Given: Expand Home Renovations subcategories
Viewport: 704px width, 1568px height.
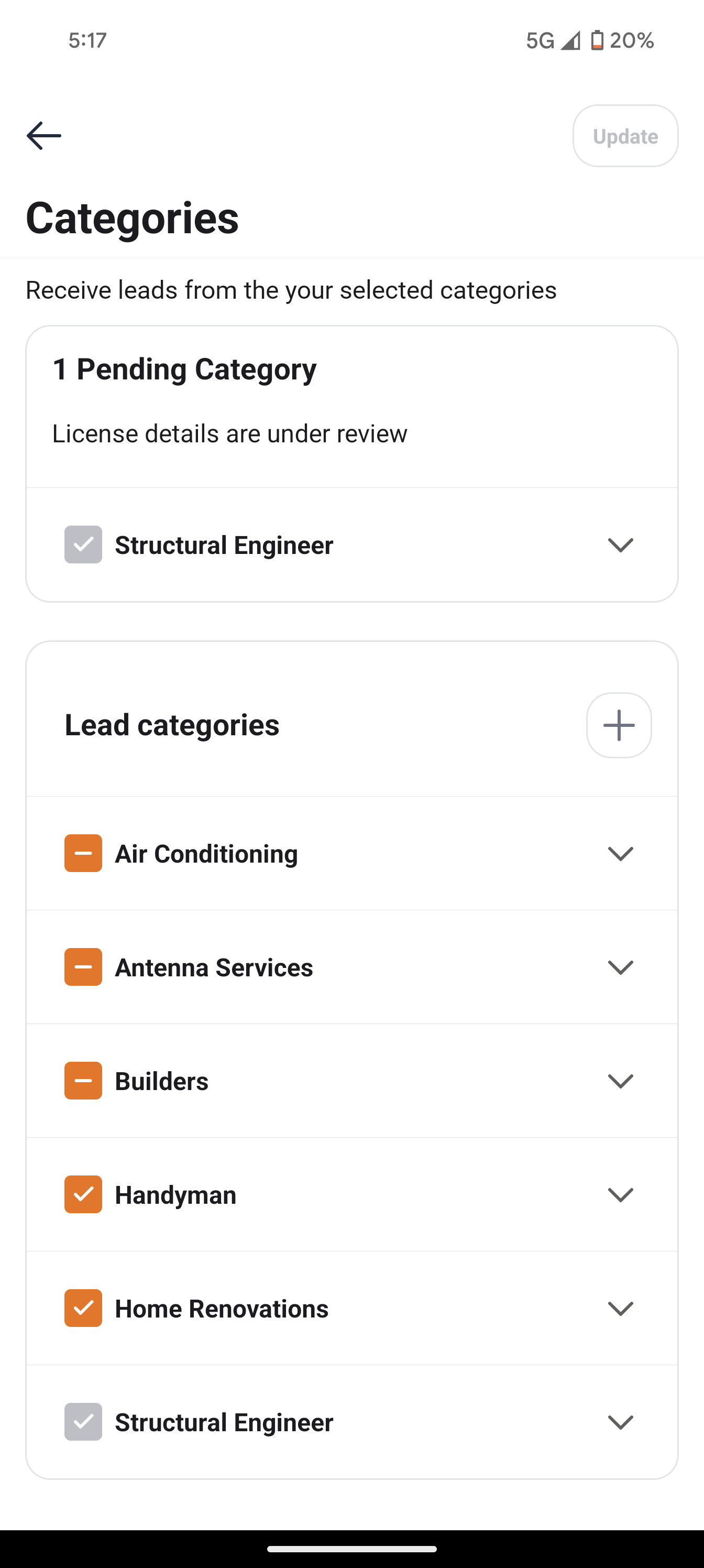Looking at the screenshot, I should pyautogui.click(x=621, y=1308).
